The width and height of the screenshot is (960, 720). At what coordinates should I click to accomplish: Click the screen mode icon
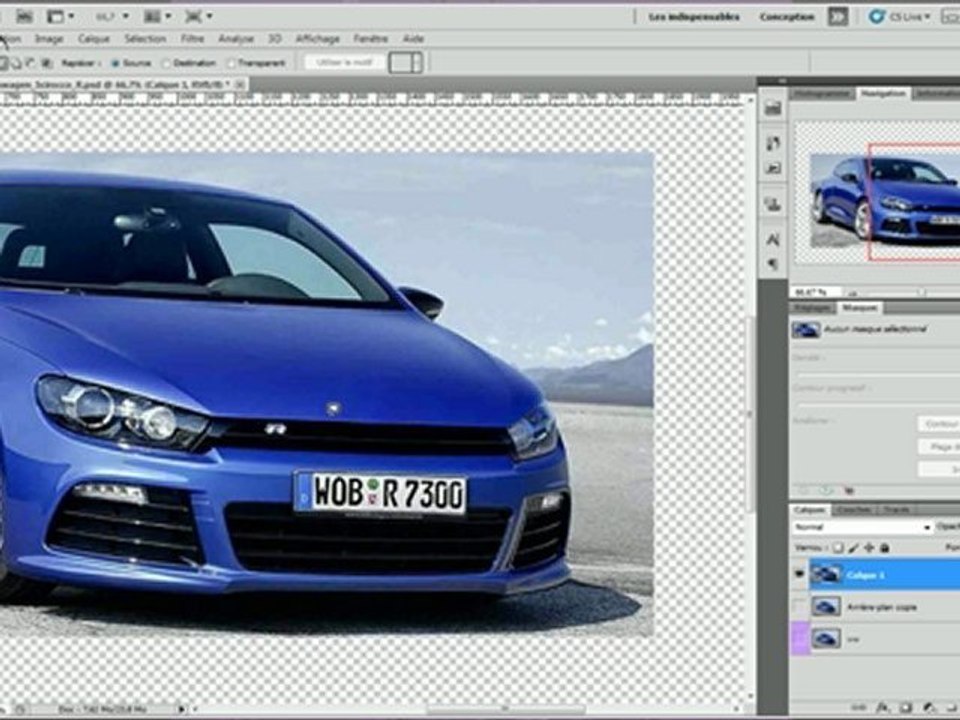coord(193,17)
